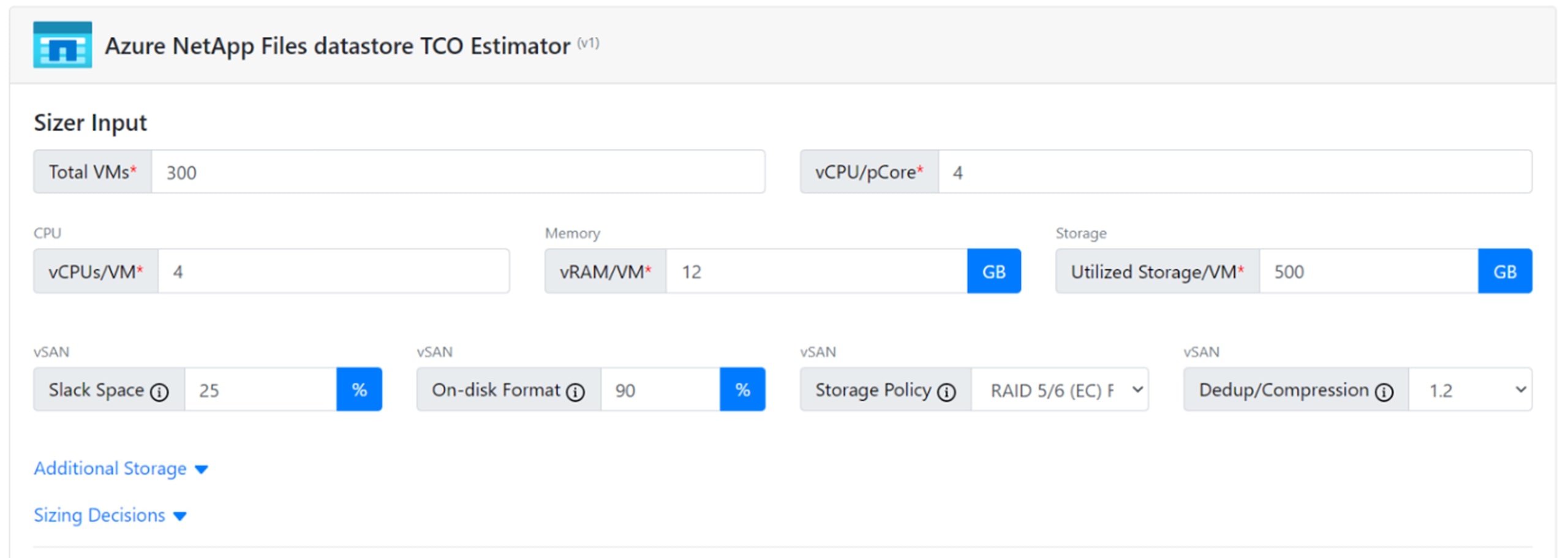This screenshot has width=1568, height=558.
Task: Click the Azure NetApp Files logo icon
Action: [61, 45]
